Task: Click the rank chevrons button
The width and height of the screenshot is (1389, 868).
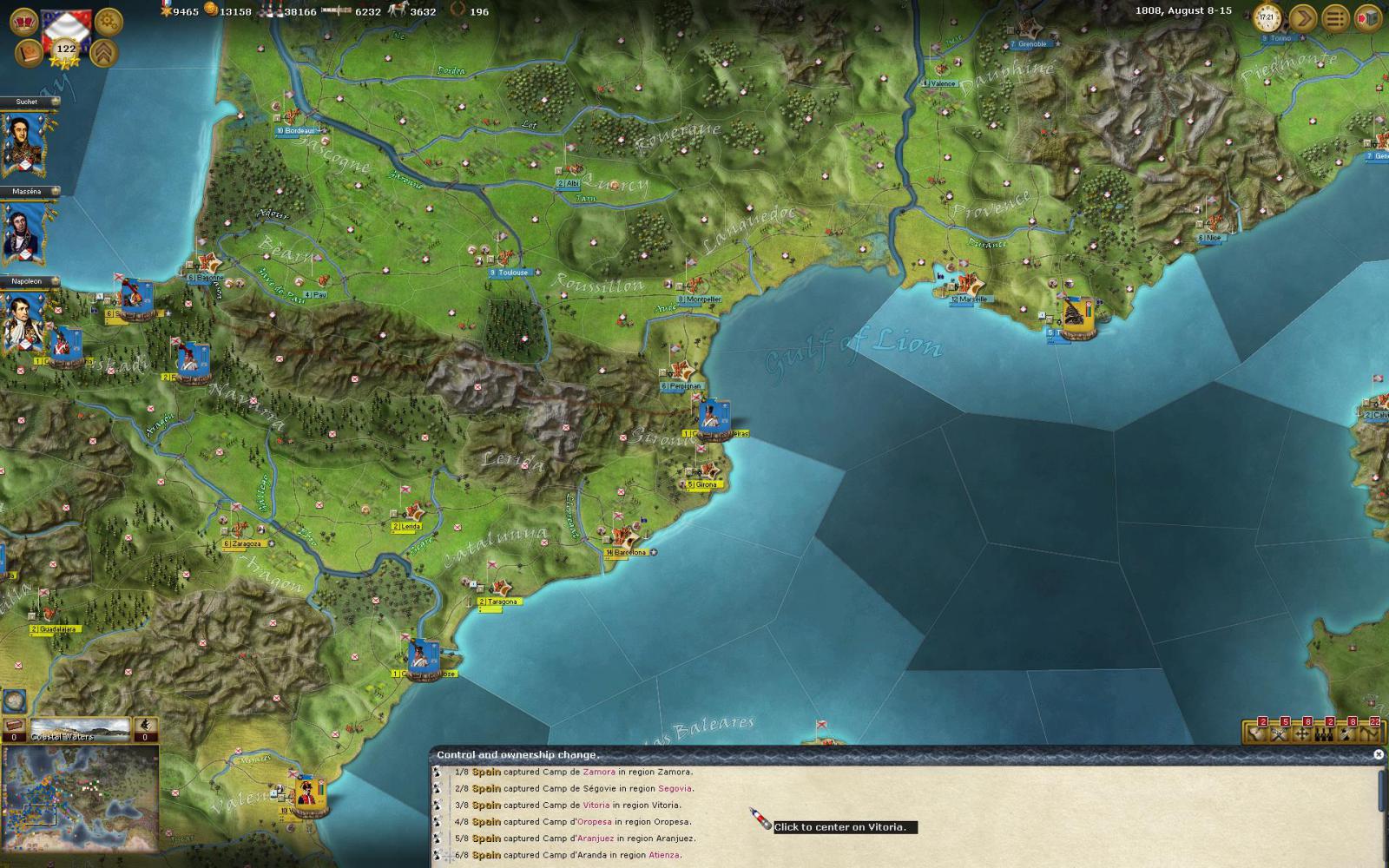Action: pyautogui.click(x=104, y=53)
